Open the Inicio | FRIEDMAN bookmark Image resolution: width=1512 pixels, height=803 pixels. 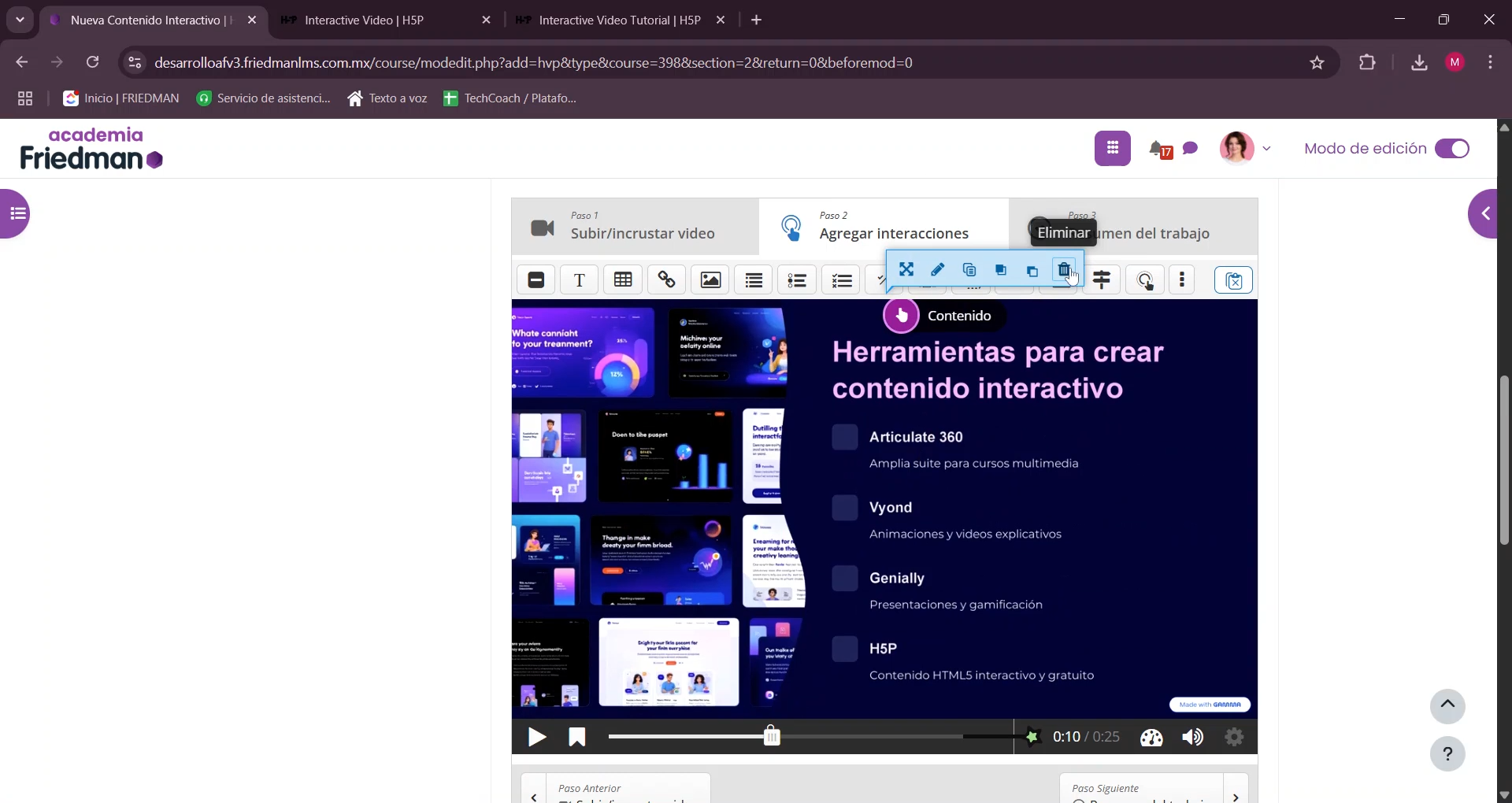[121, 98]
